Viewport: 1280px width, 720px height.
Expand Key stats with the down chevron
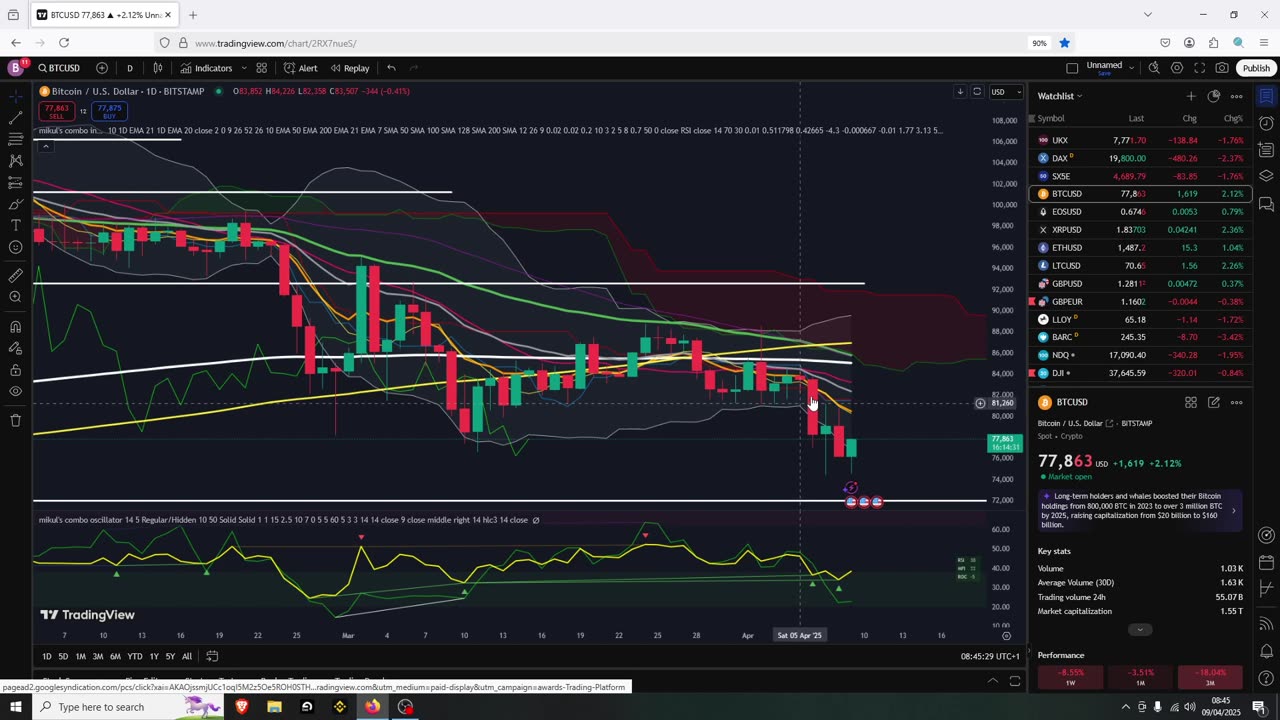1139,630
